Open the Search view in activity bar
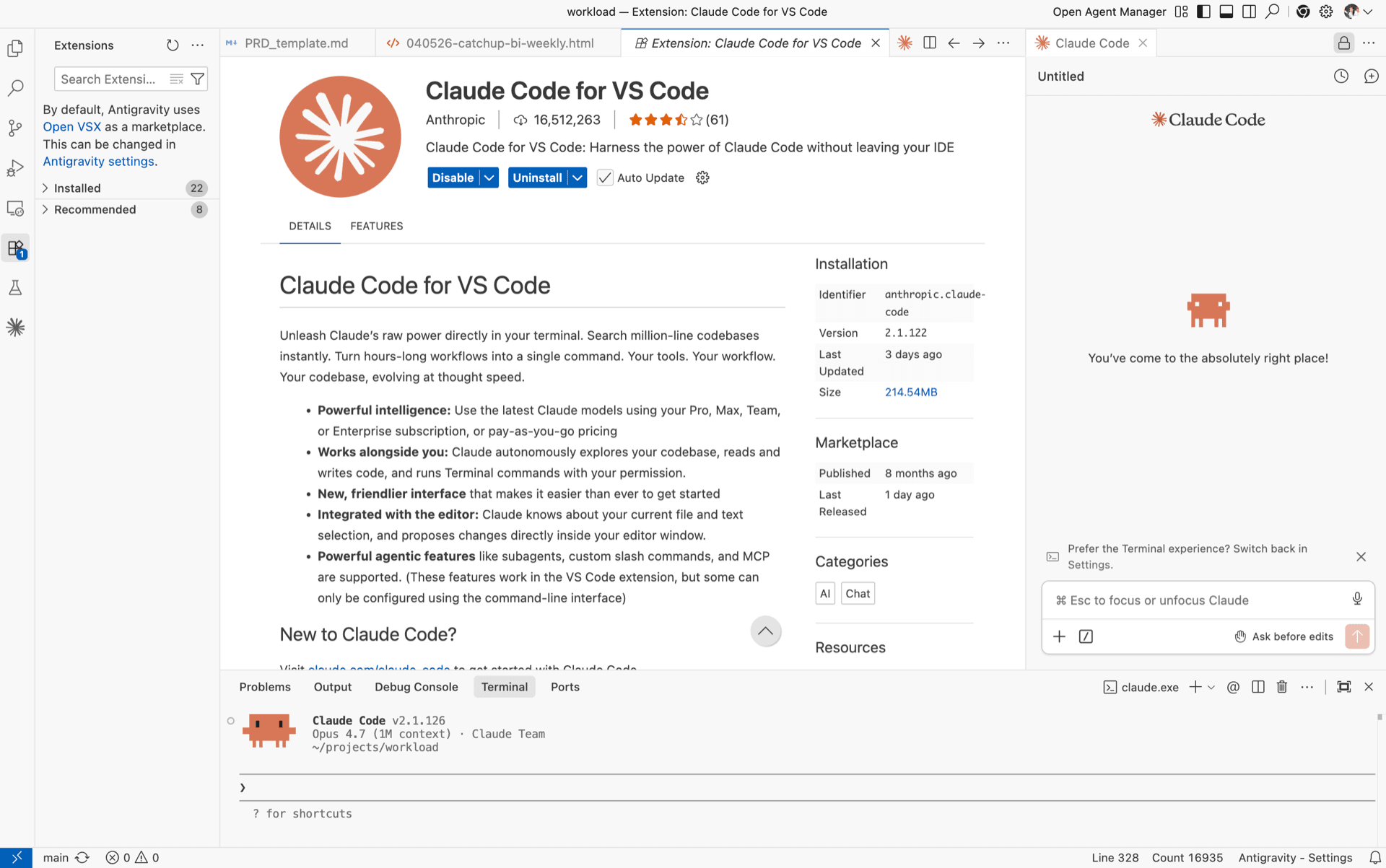The image size is (1386, 868). tap(15, 88)
